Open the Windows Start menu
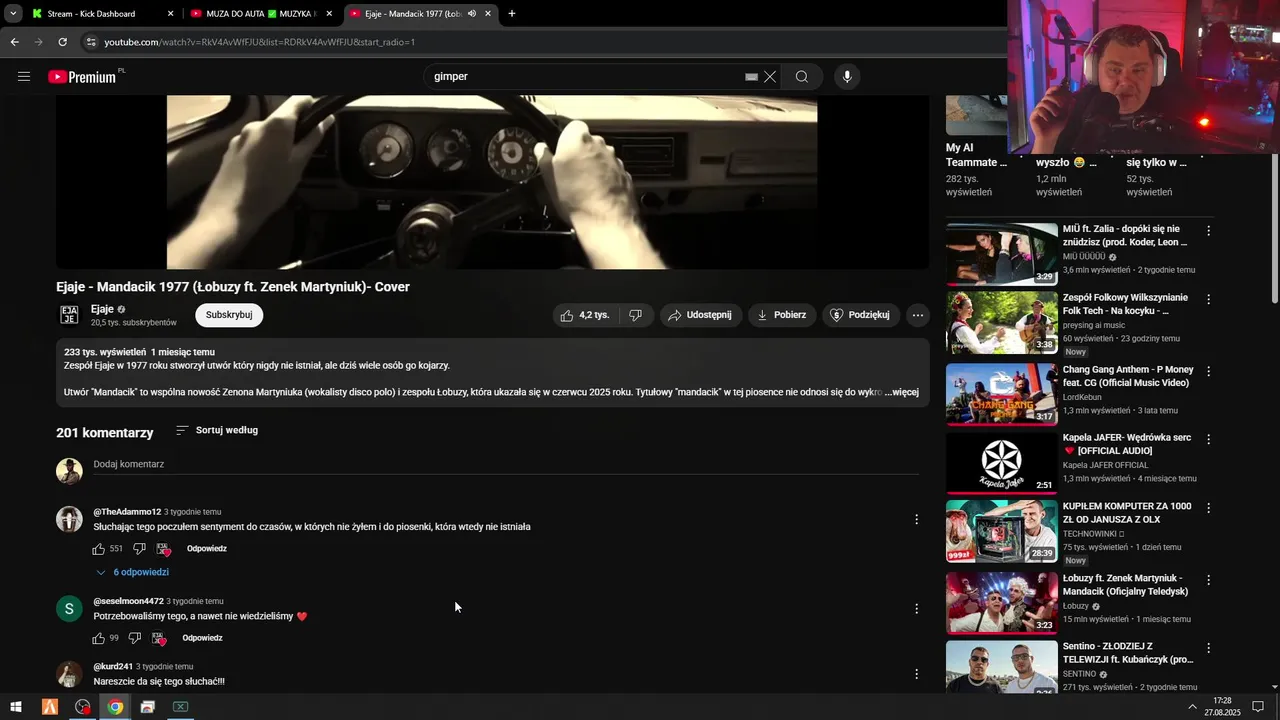The image size is (1280, 720). (15, 707)
